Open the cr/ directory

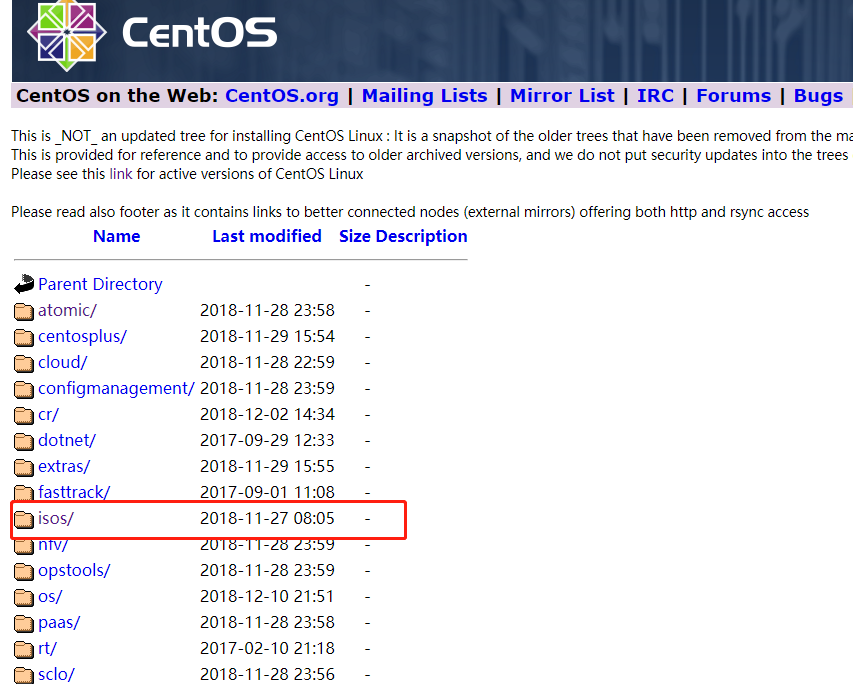tap(48, 415)
